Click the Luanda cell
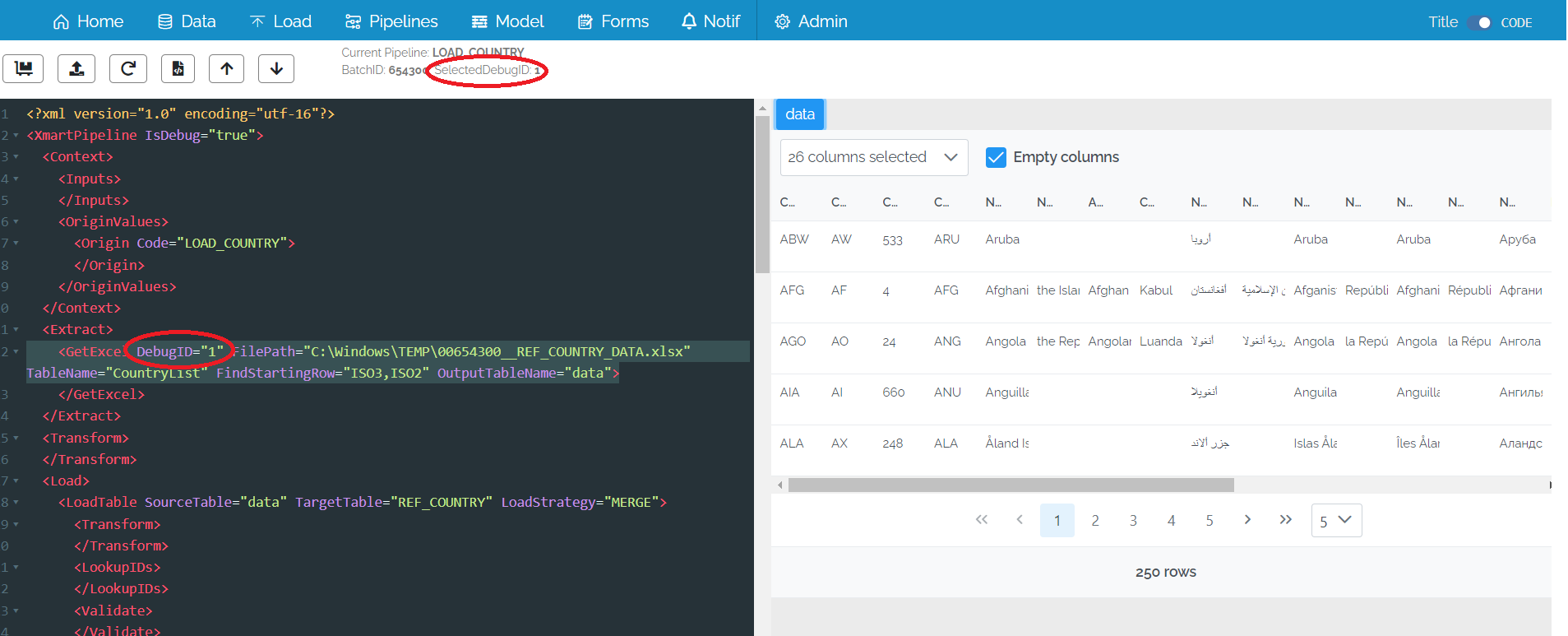Viewport: 1568px width, 636px height. pos(1161,341)
